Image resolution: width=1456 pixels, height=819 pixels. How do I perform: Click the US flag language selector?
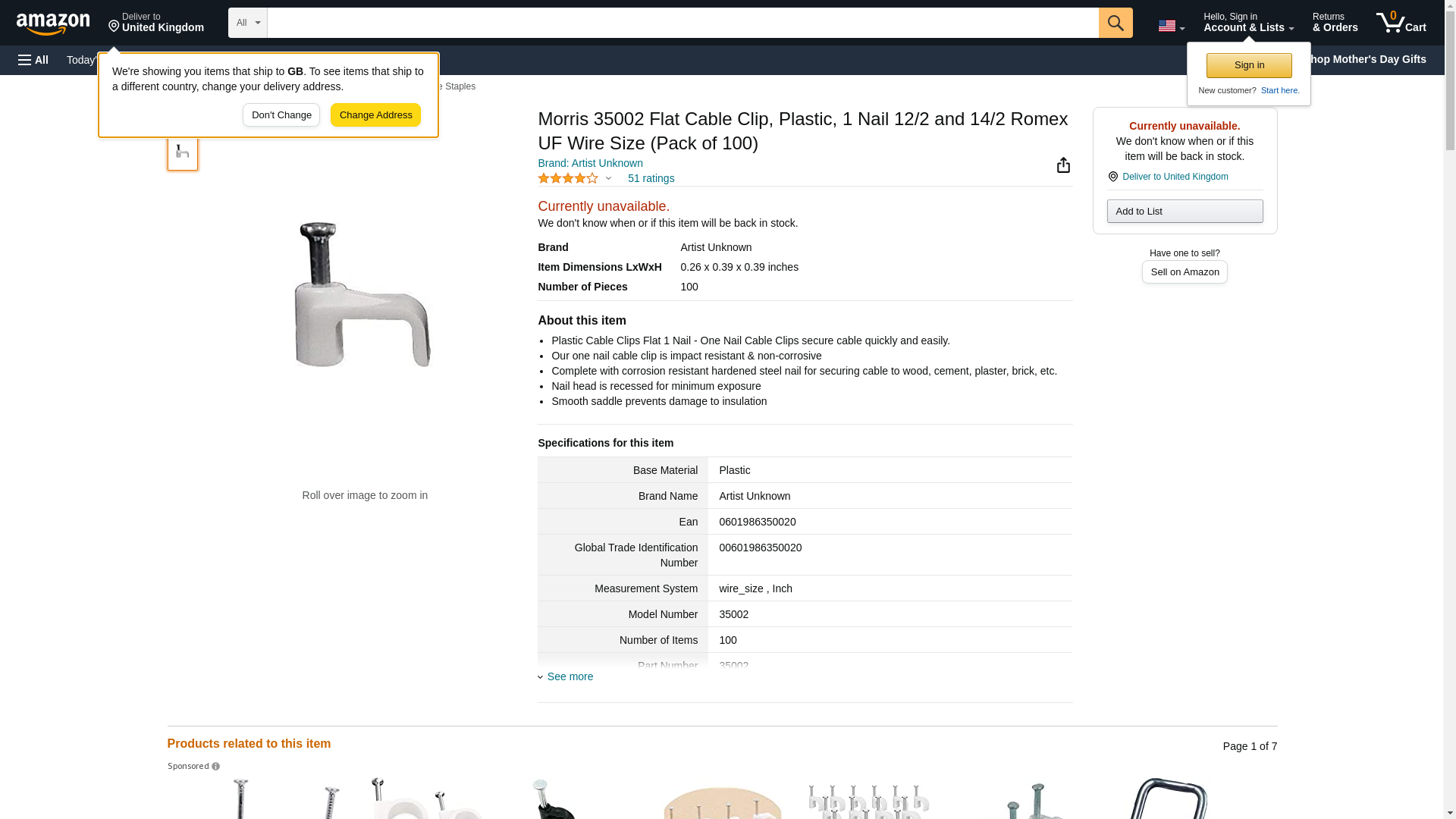1171,26
